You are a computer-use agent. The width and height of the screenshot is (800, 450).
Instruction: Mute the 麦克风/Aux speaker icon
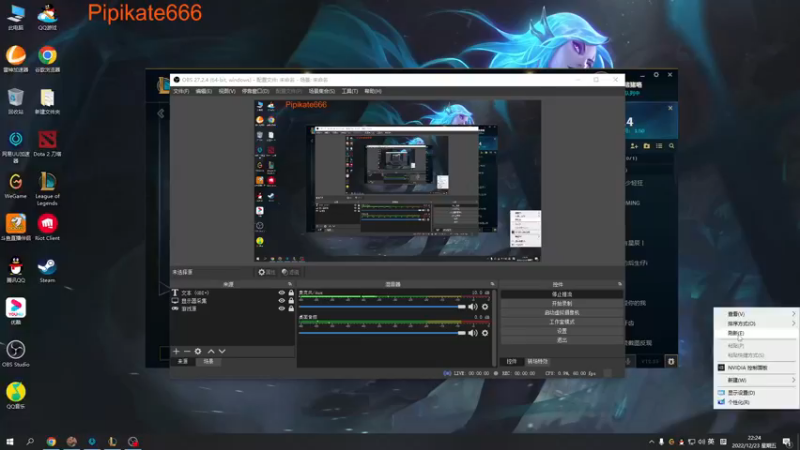click(x=473, y=307)
